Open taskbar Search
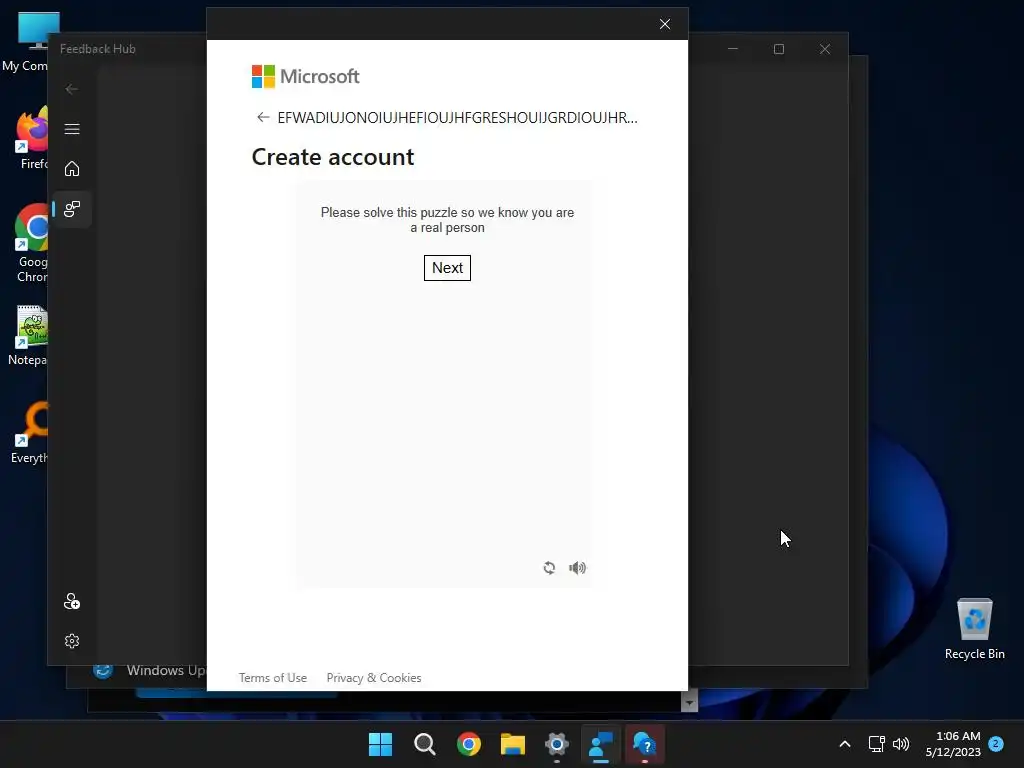 click(424, 744)
